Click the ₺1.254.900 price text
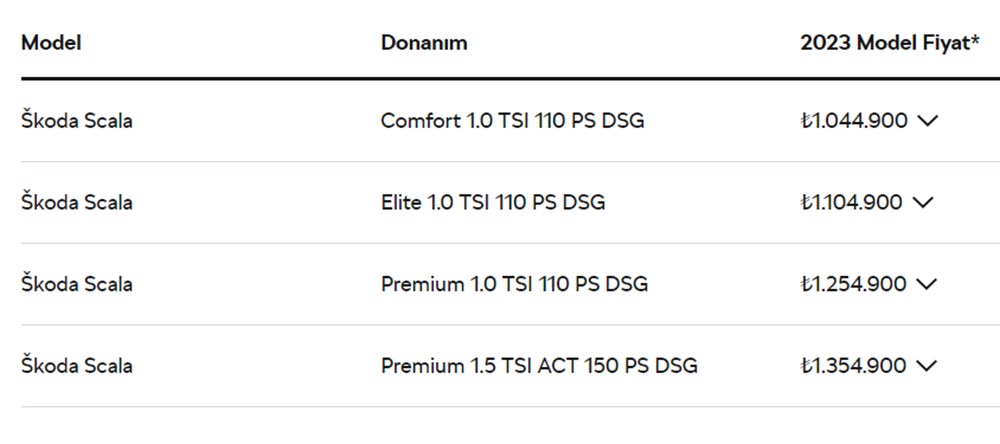Screen dimensions: 1000x444 point(854,284)
